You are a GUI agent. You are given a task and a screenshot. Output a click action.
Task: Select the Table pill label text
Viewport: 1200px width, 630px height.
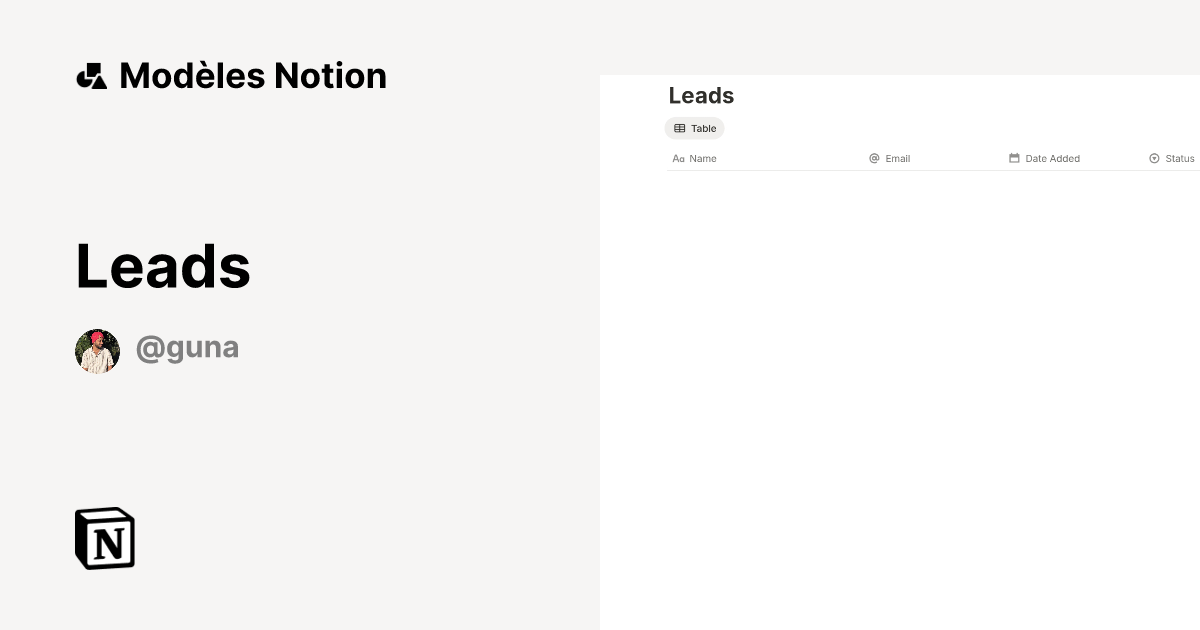[x=703, y=128]
